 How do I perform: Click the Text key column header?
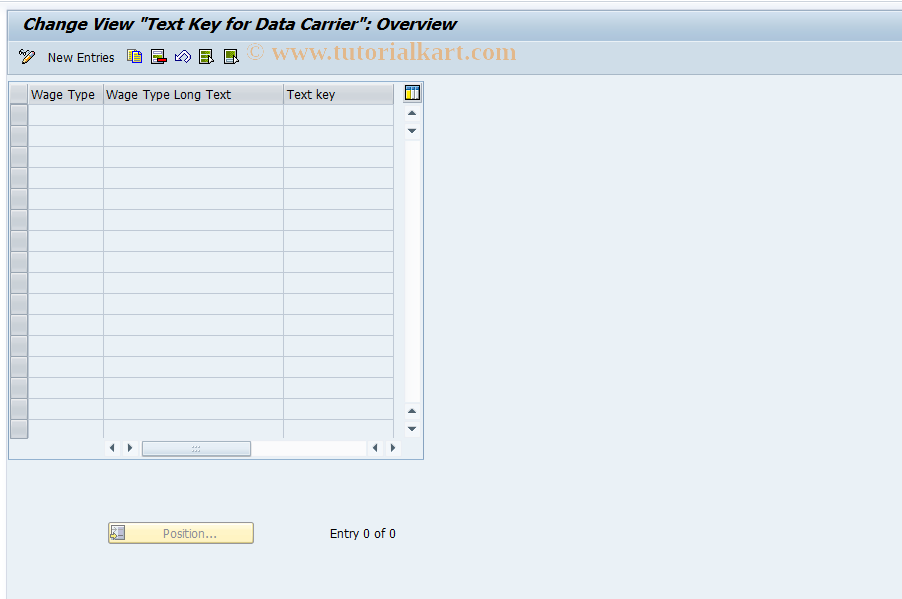click(339, 94)
